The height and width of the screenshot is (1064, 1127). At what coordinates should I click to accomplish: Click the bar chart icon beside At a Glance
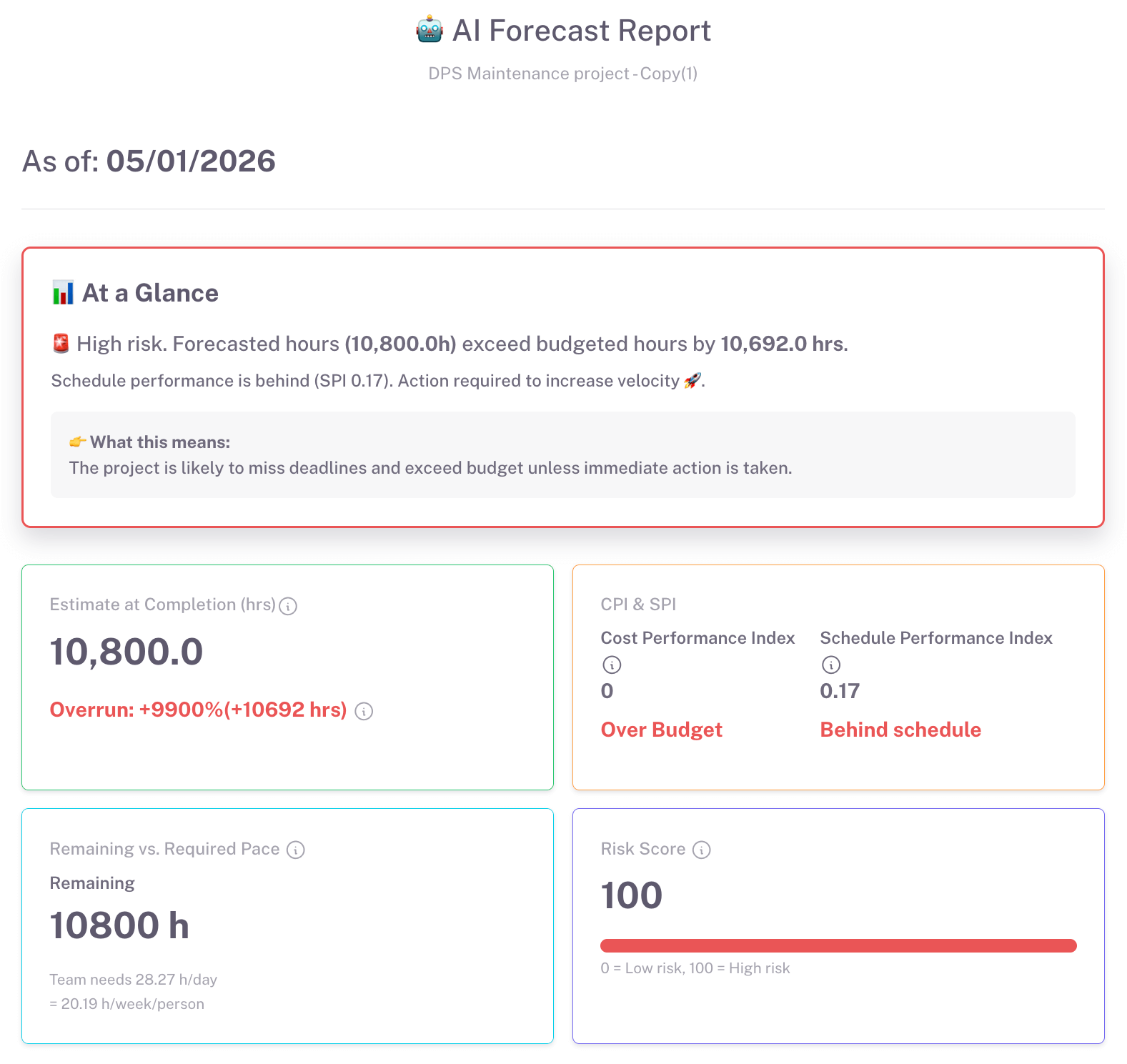click(x=63, y=293)
